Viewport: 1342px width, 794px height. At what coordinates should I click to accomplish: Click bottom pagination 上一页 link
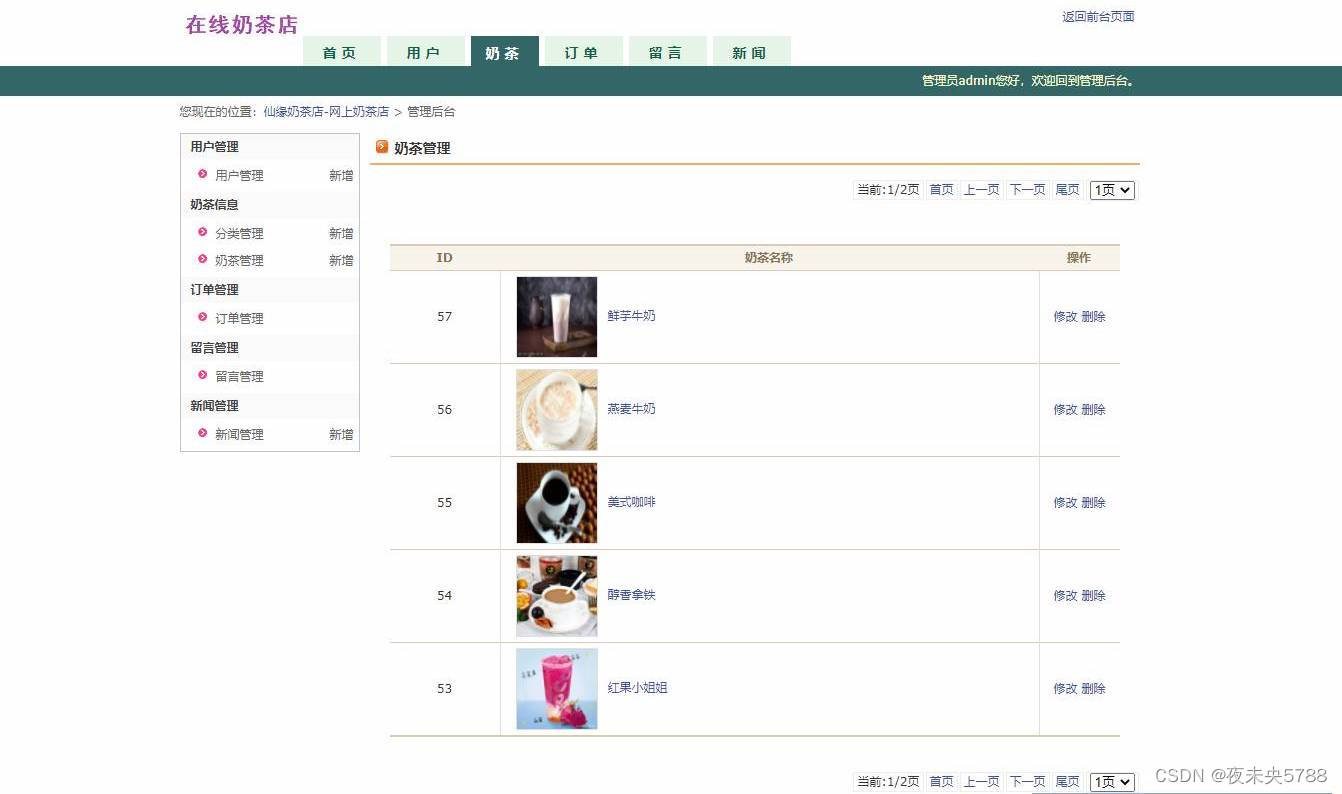981,781
